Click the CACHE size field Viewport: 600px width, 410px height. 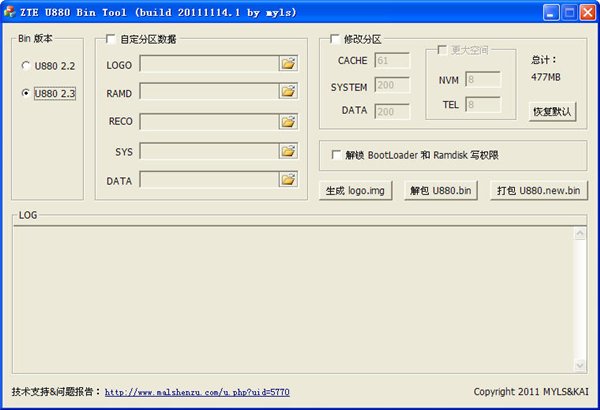[x=392, y=60]
